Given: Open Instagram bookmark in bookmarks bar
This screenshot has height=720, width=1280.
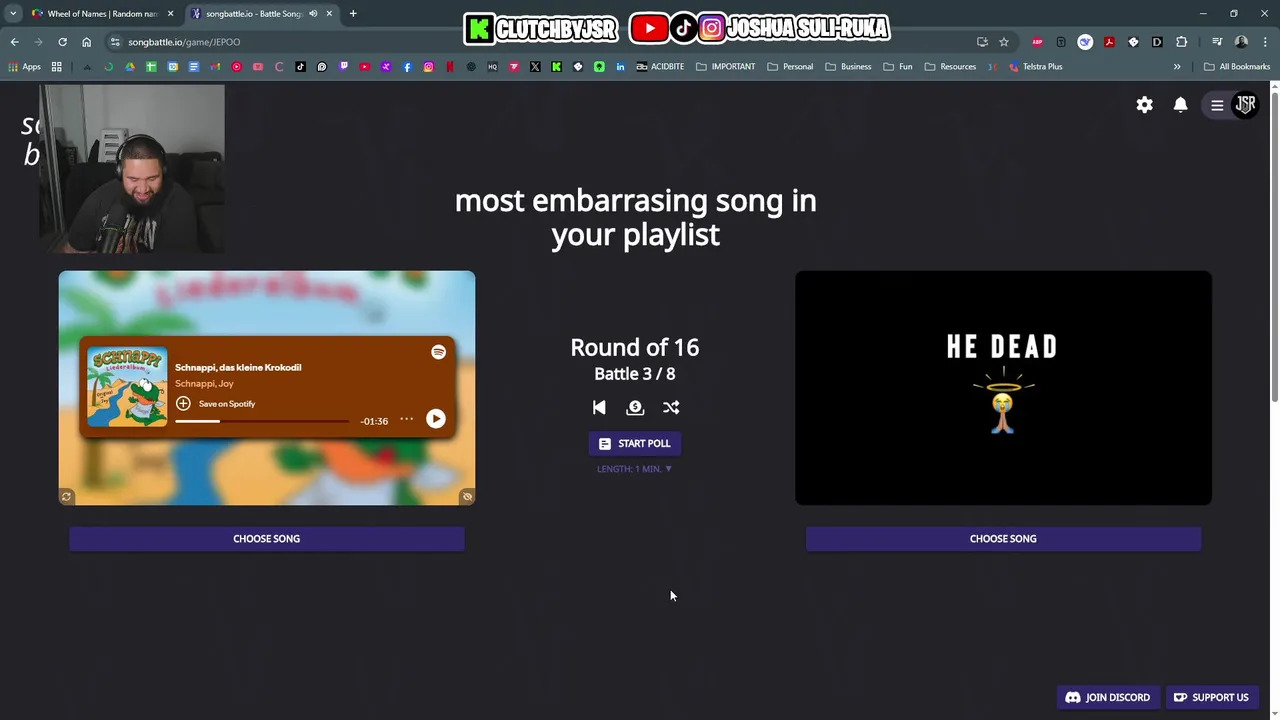Looking at the screenshot, I should [428, 67].
